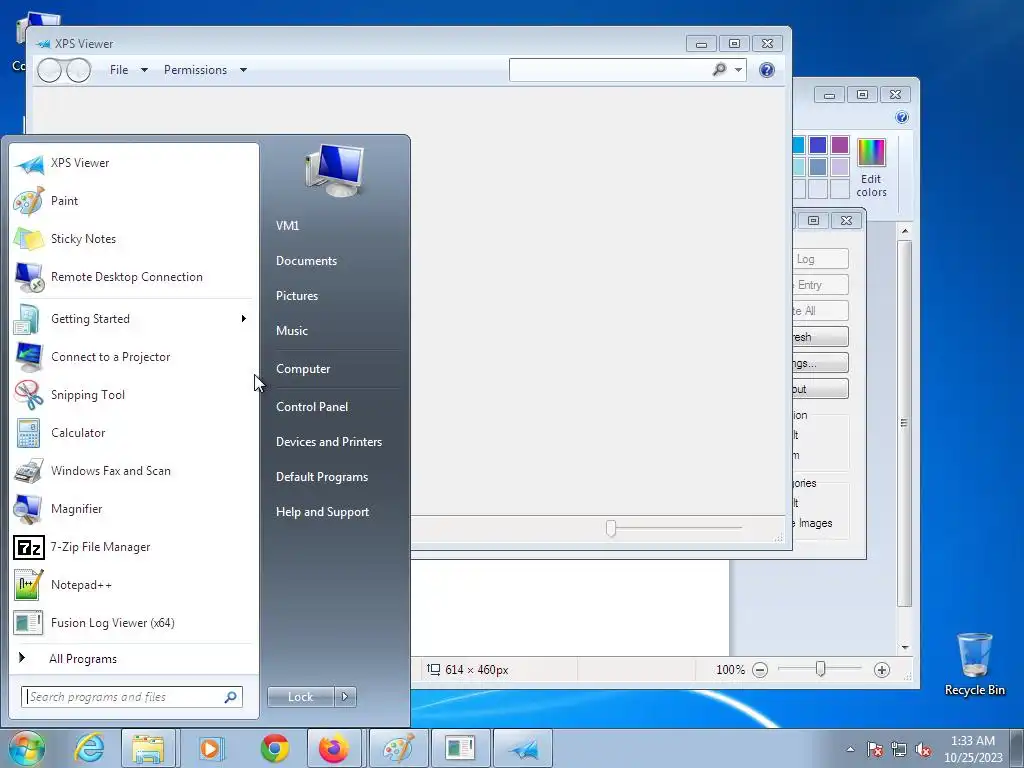1024x768 pixels.
Task: Click the Start orb button
Action: tap(27, 748)
